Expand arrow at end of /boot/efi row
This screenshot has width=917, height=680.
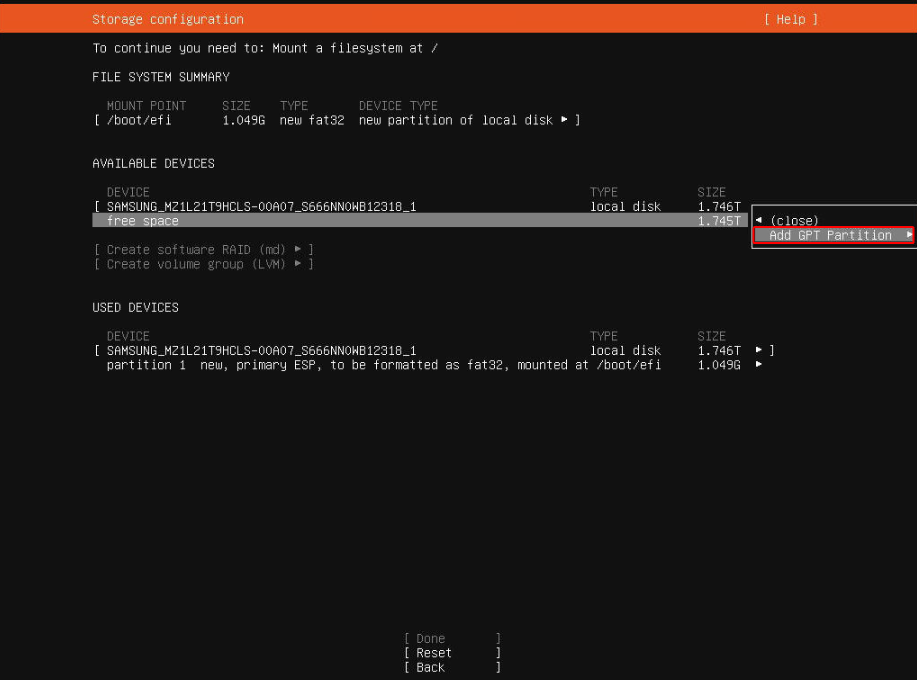click(x=565, y=120)
